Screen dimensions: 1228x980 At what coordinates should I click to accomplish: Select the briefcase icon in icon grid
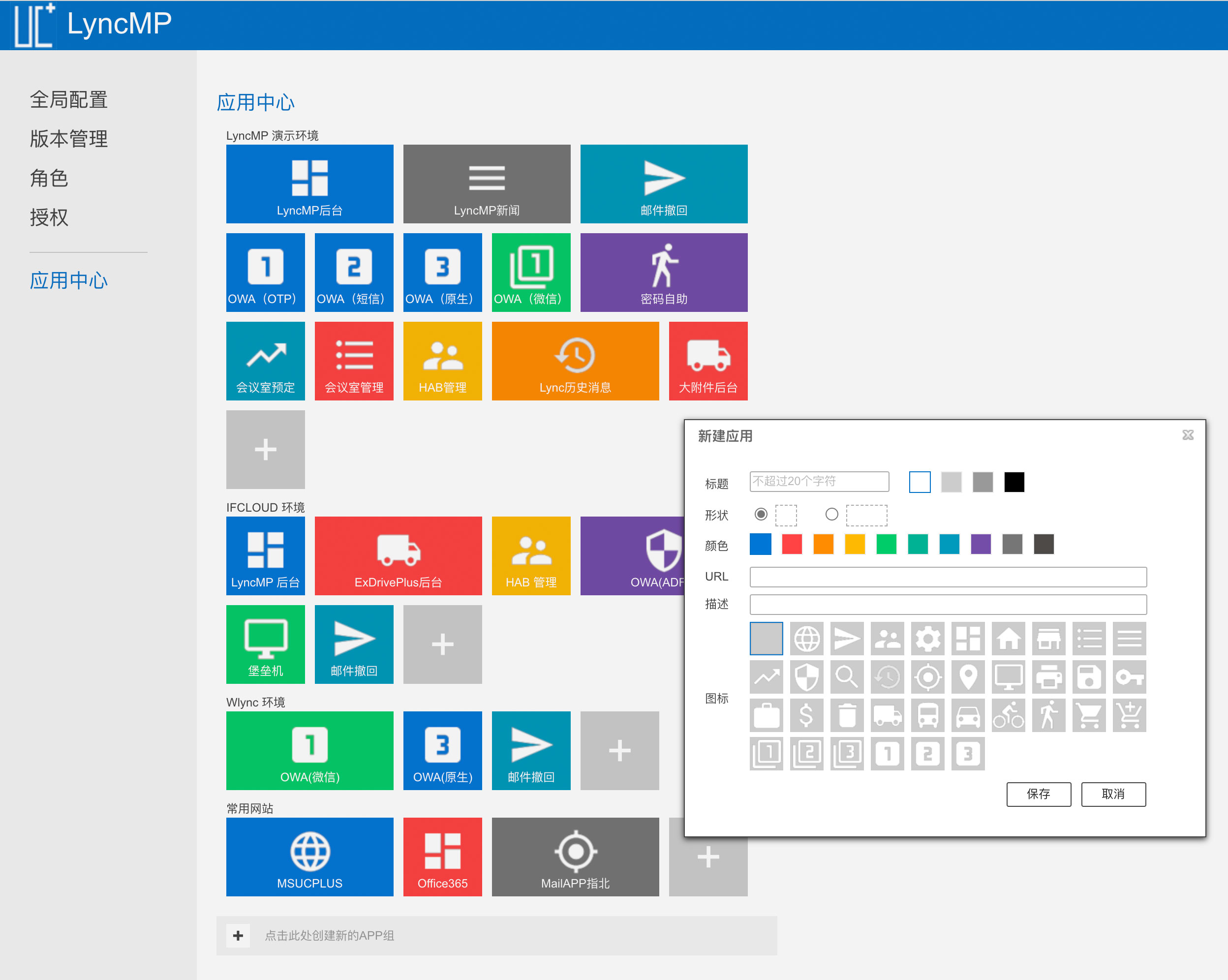[766, 716]
